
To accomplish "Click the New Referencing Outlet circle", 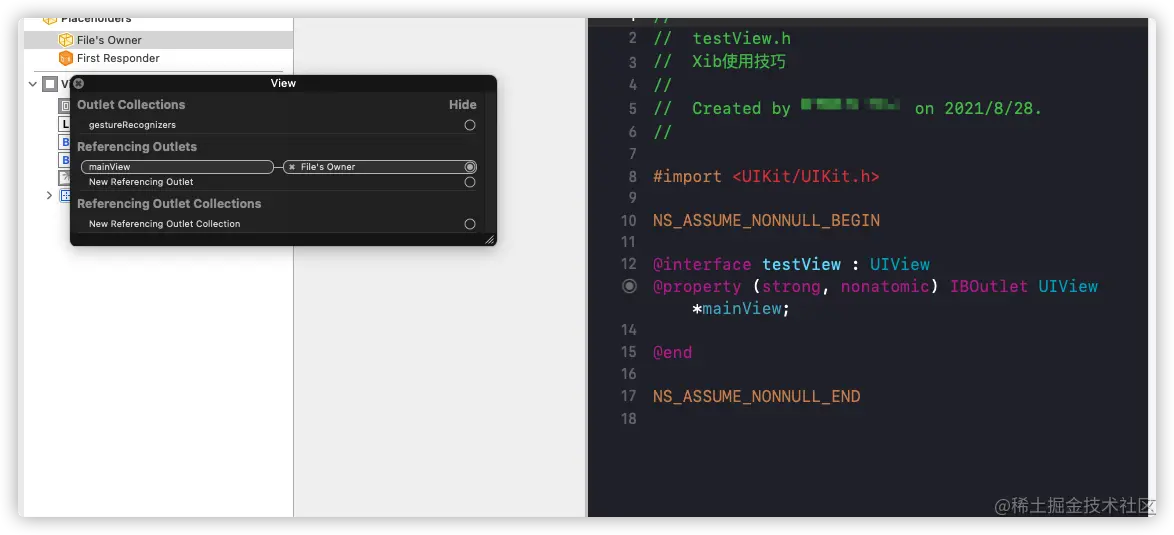I will 469,182.
